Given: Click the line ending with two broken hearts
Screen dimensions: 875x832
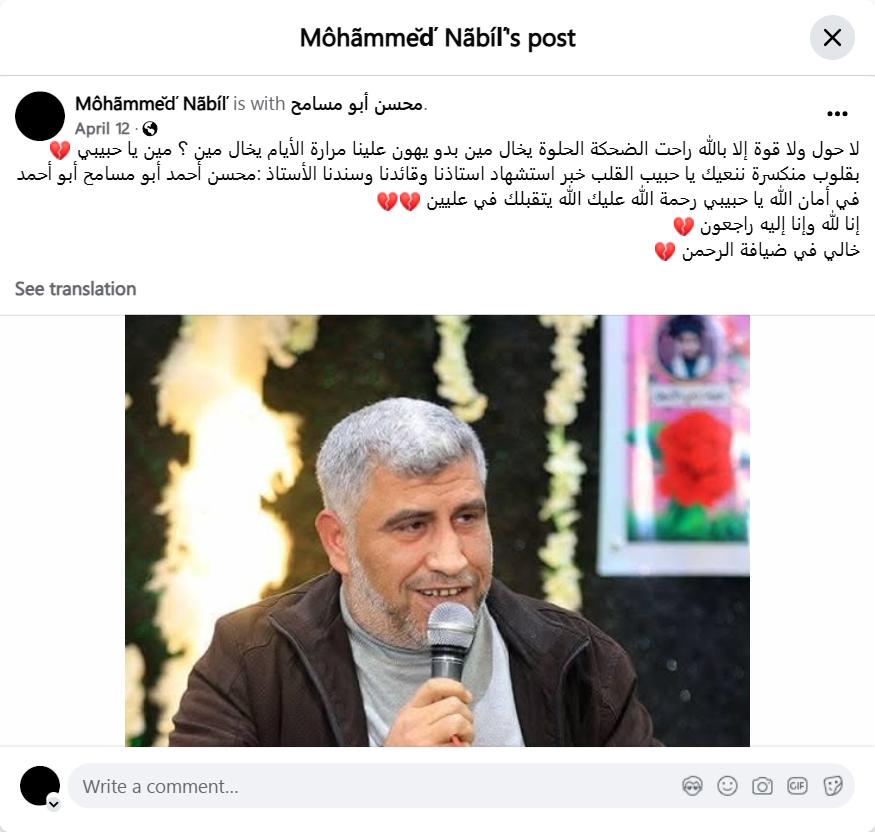Looking at the screenshot, I should click(x=618, y=199).
